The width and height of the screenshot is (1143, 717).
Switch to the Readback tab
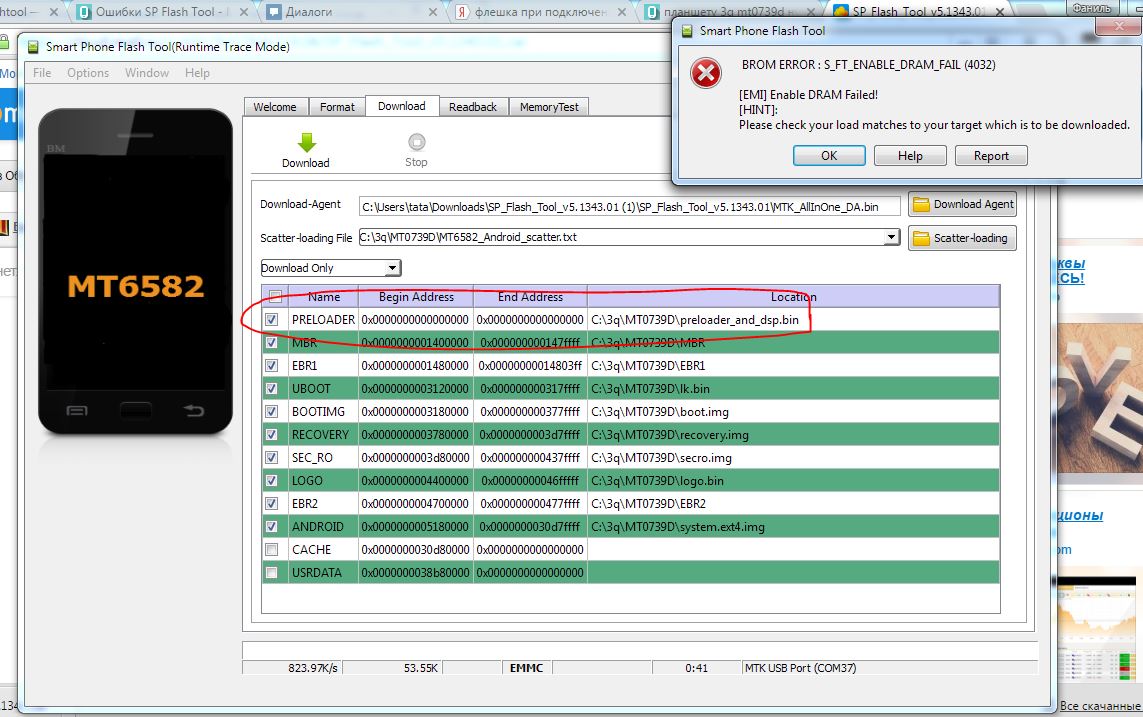tap(472, 107)
